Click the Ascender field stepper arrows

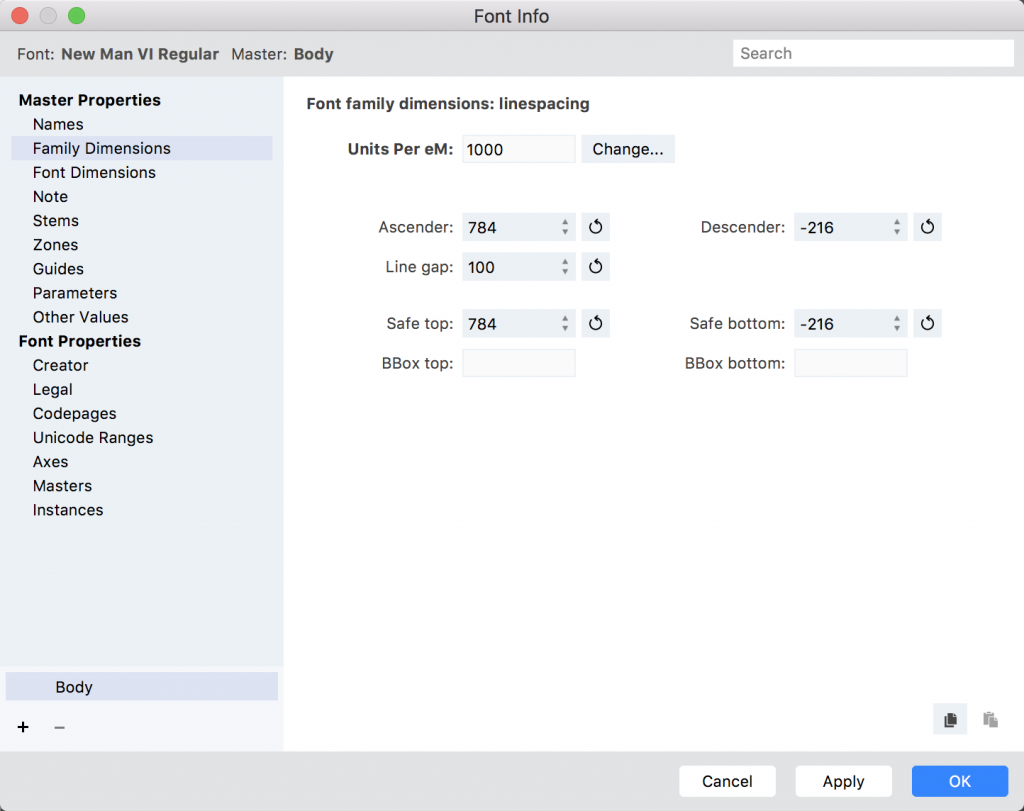click(x=565, y=227)
